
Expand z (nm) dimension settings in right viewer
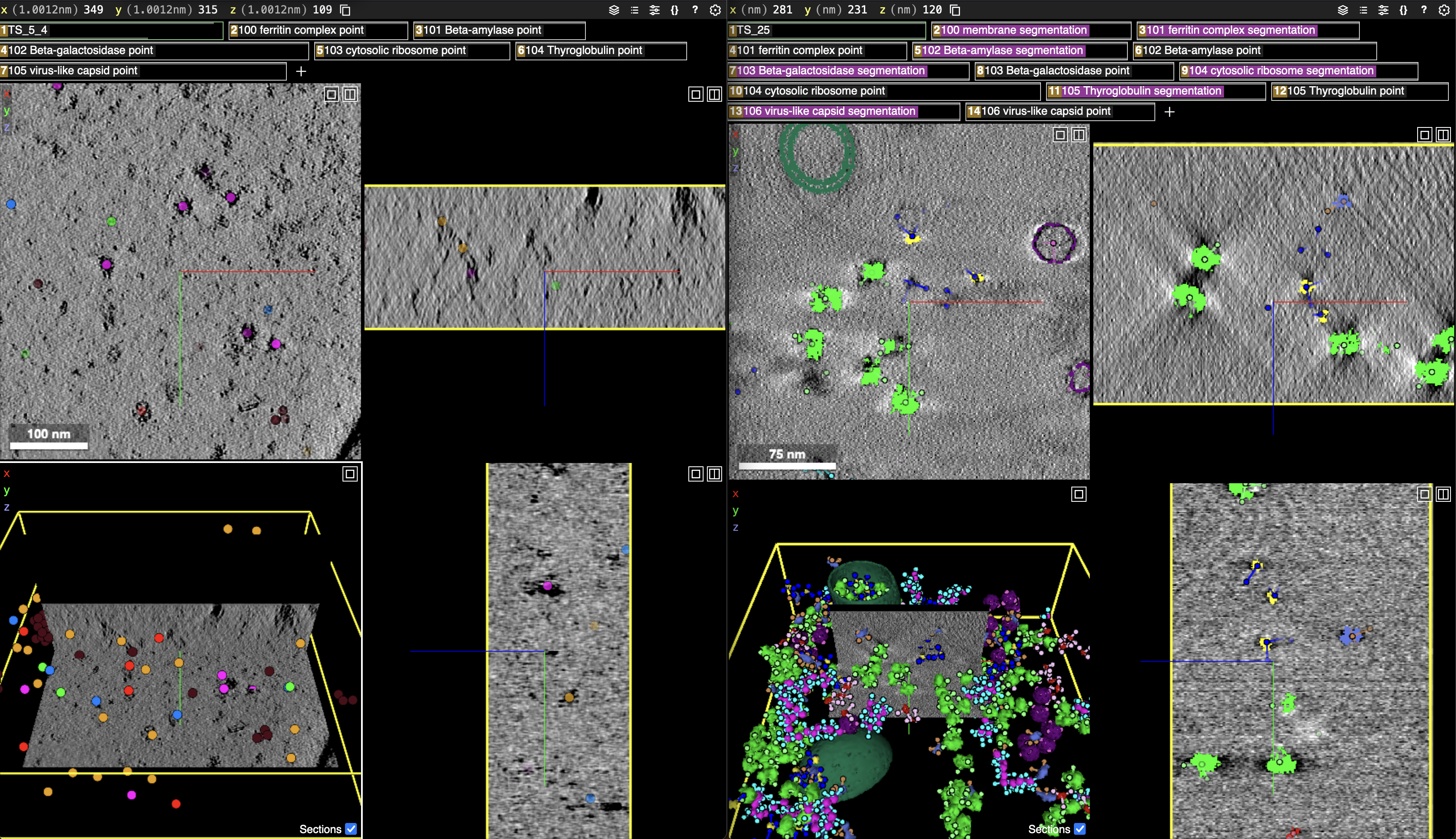pyautogui.click(x=898, y=10)
